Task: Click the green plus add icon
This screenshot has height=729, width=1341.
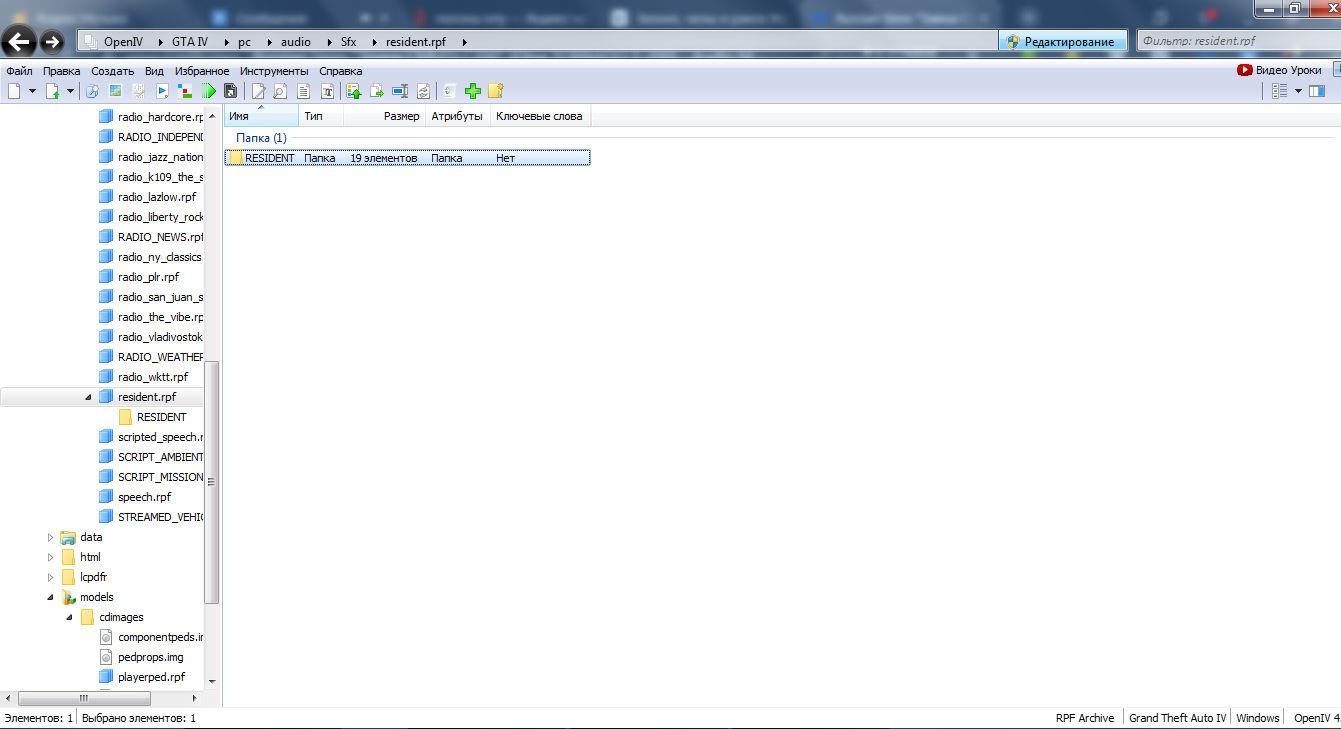Action: [473, 91]
